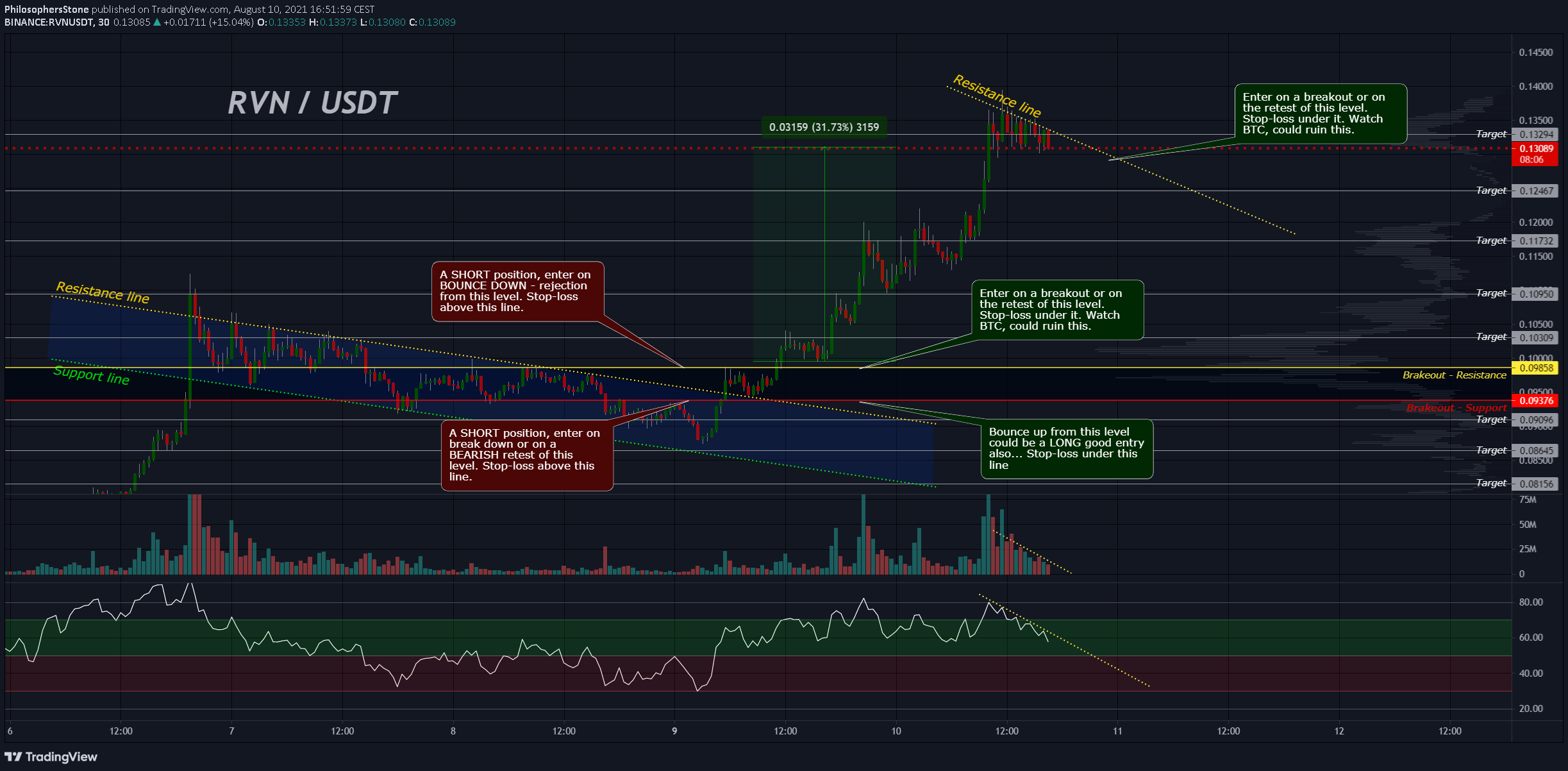
Task: Click the RSI 80.00 scale value
Action: coord(1531,602)
